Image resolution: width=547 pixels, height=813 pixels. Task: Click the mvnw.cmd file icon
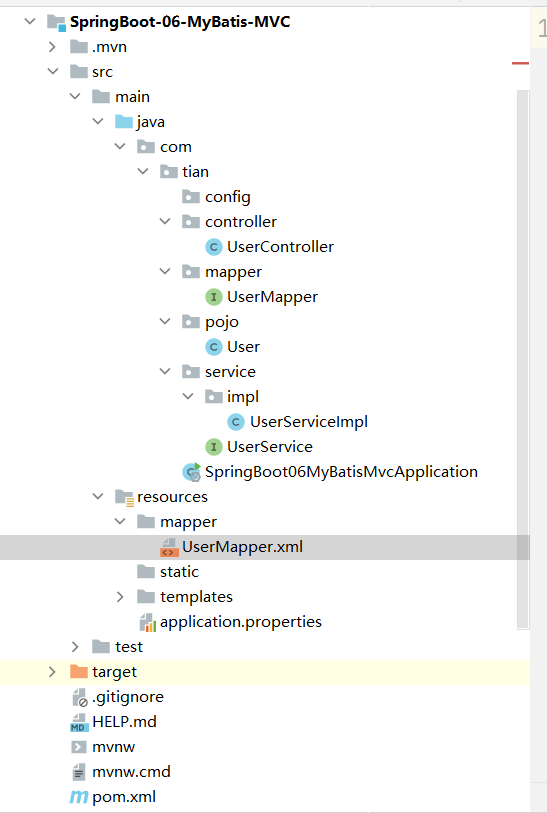(x=79, y=772)
